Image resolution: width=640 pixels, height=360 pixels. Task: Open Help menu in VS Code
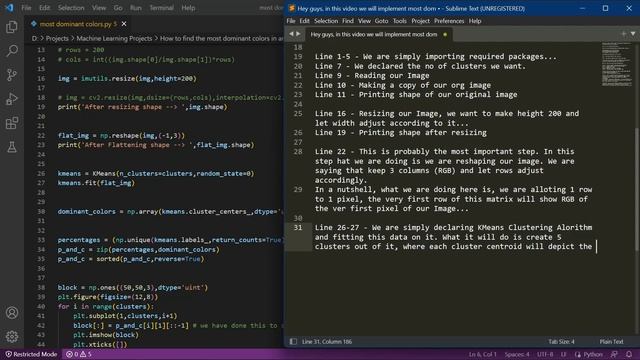pos(188,8)
